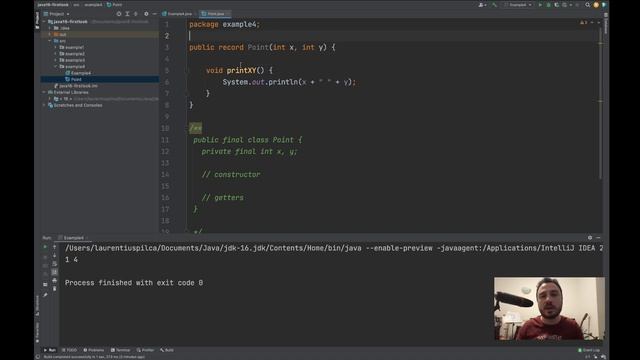The height and width of the screenshot is (360, 640).
Task: Open the Terminal tool window tab
Action: pos(120,350)
